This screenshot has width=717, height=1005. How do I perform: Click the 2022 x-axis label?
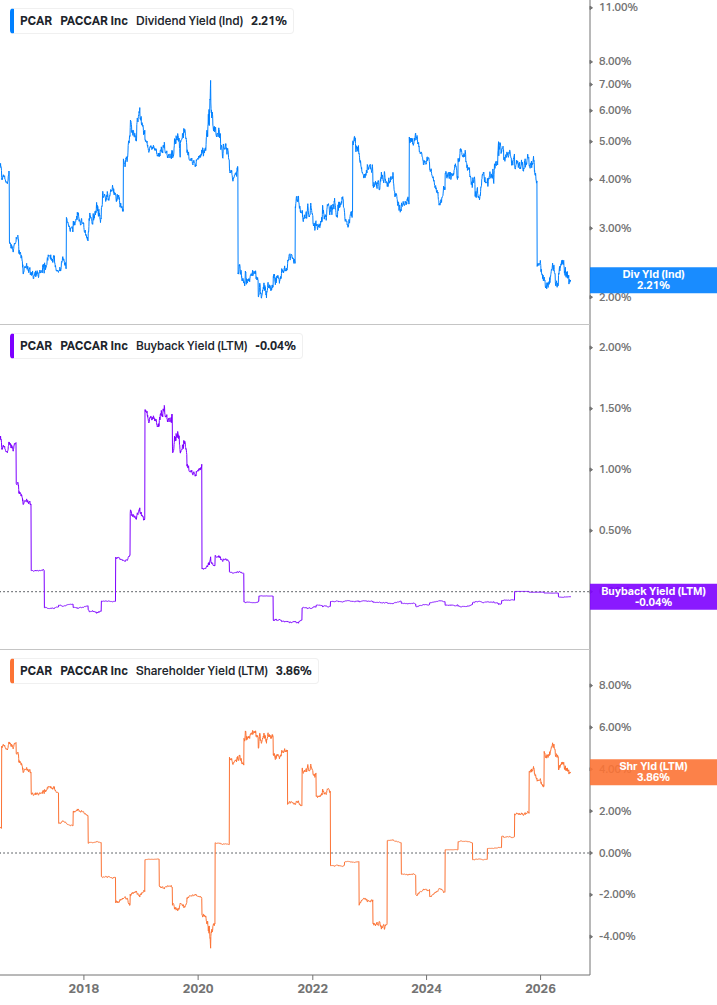[x=313, y=988]
